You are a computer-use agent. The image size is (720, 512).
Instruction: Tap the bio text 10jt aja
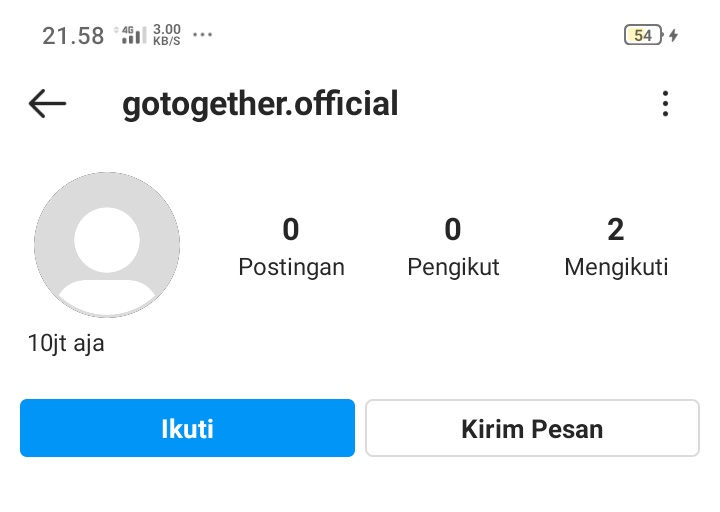(66, 344)
